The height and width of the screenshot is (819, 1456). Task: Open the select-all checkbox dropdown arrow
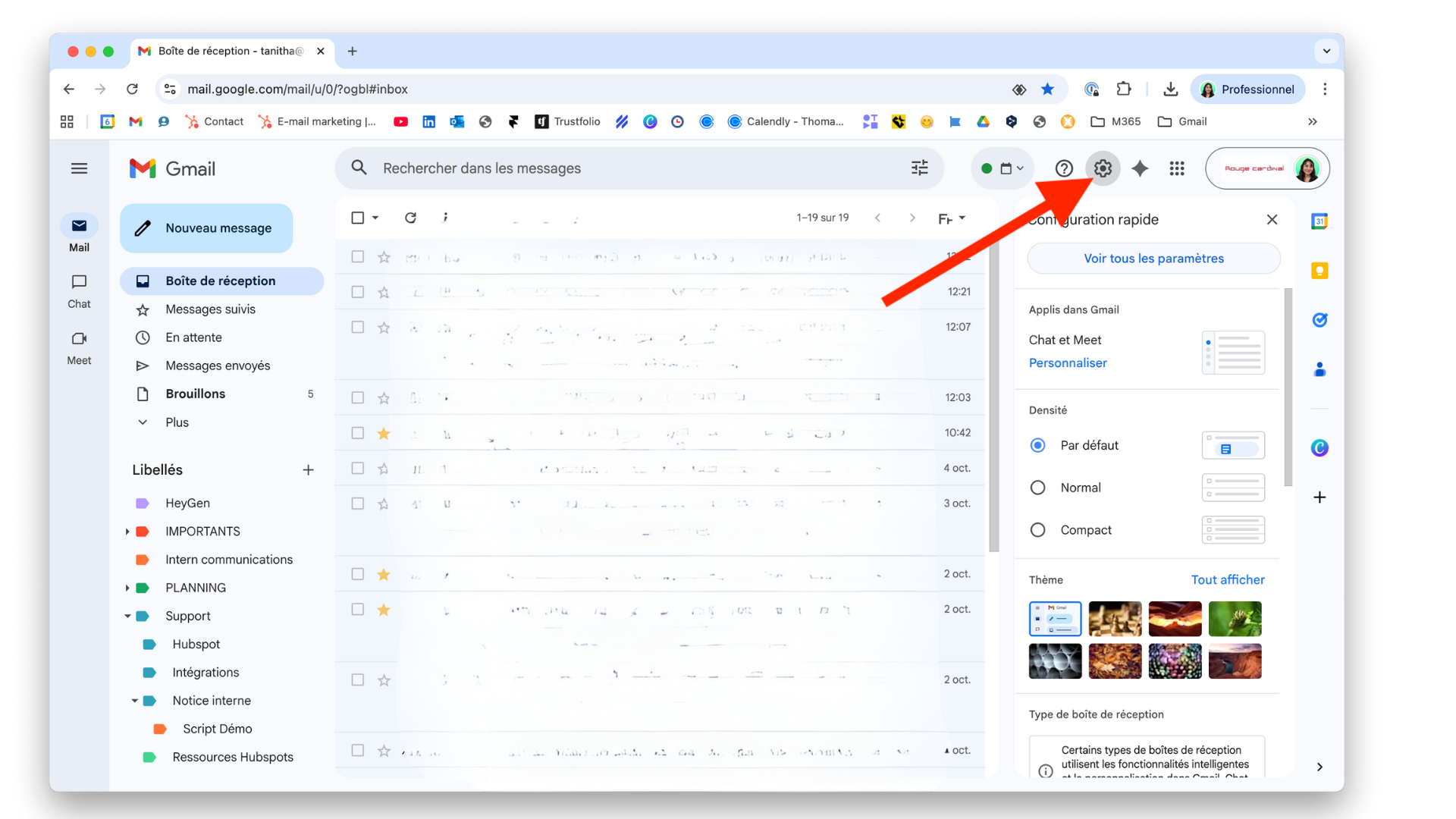pos(375,218)
